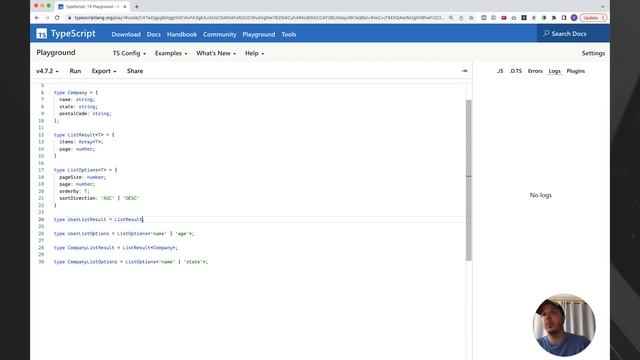Click the magnifier icon beside Search Docs
This screenshot has width=640, height=360.
(546, 33)
